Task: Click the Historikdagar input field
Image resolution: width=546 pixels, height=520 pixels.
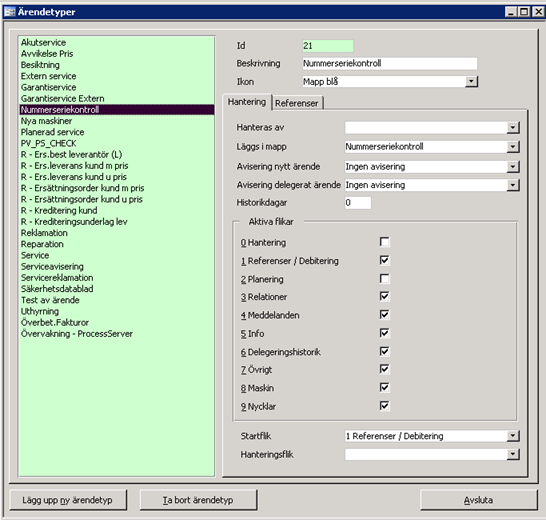Action: click(x=358, y=203)
